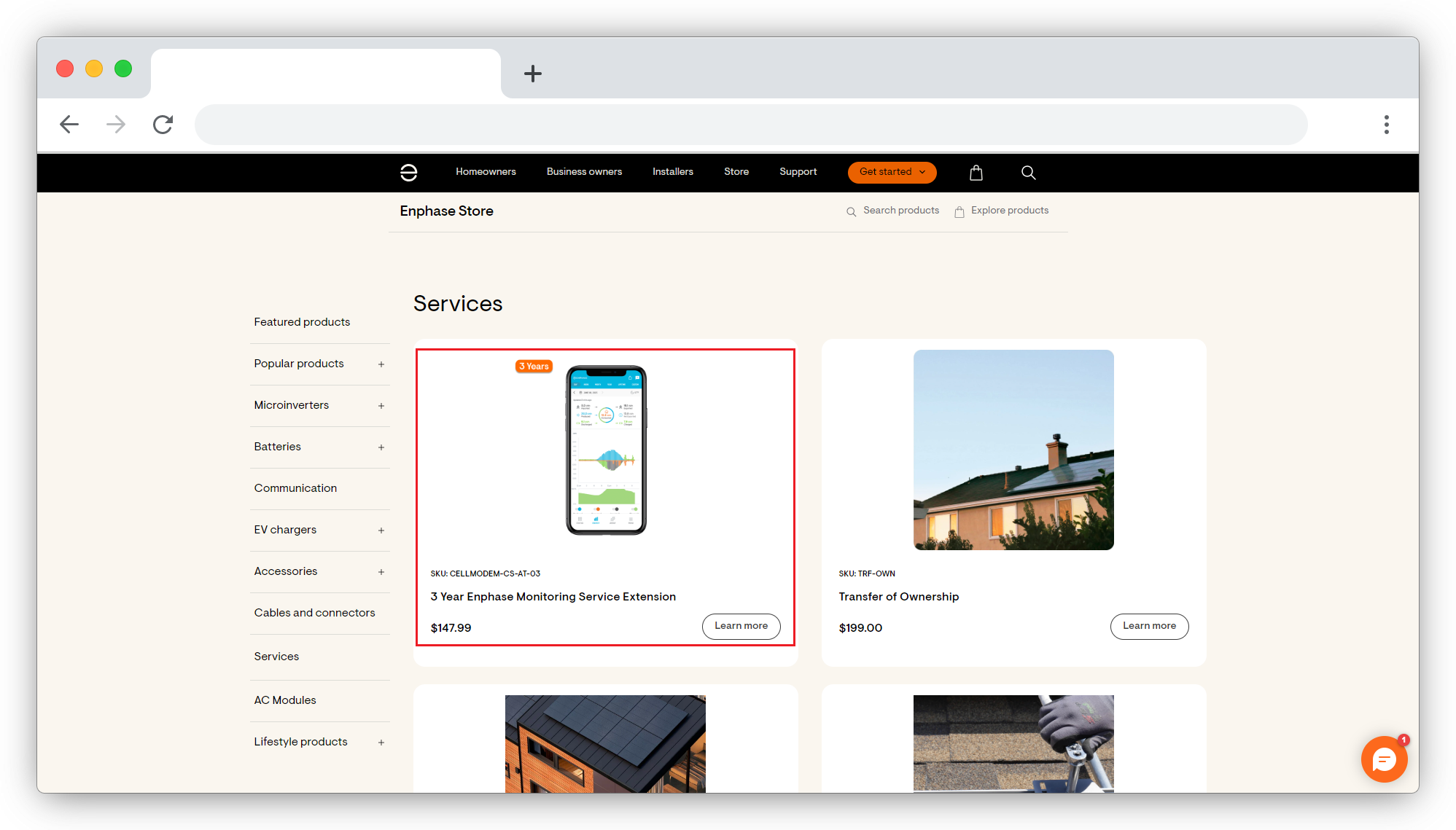Open the Homeowners menu
Viewport: 1456px width, 830px height.
tap(486, 172)
